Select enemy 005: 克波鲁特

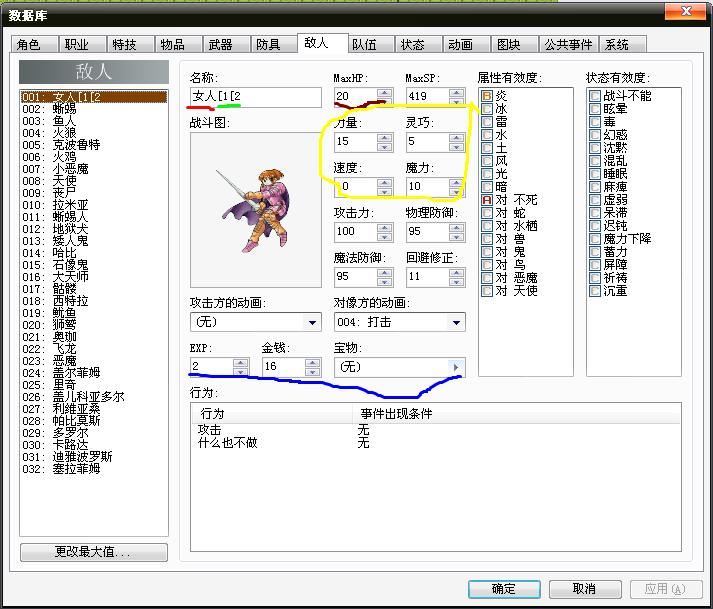click(x=94, y=145)
